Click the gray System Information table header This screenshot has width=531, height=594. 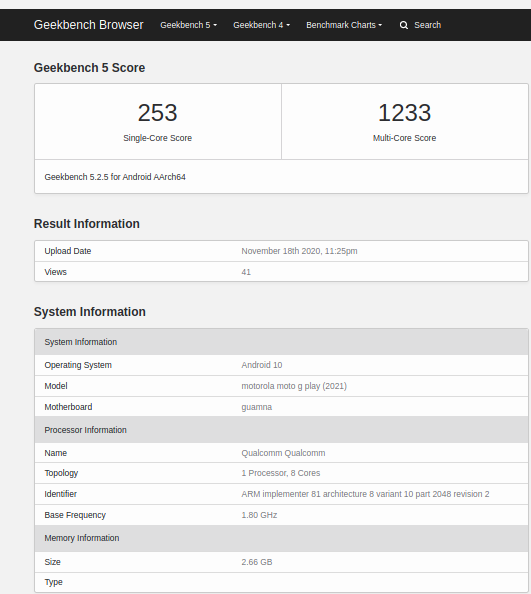[x=281, y=342]
